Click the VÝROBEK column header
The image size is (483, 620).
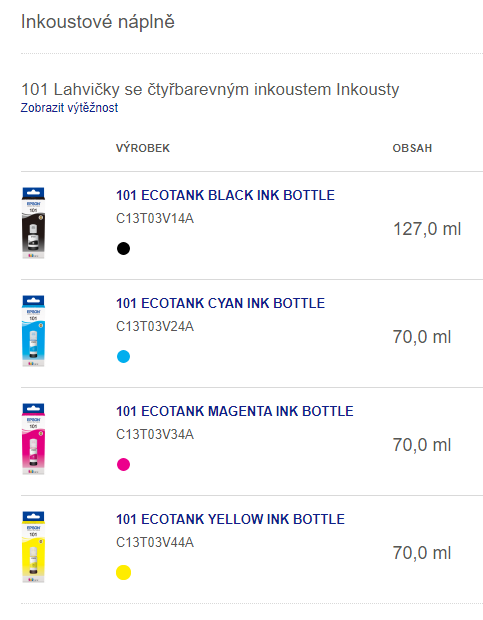pyautogui.click(x=143, y=148)
